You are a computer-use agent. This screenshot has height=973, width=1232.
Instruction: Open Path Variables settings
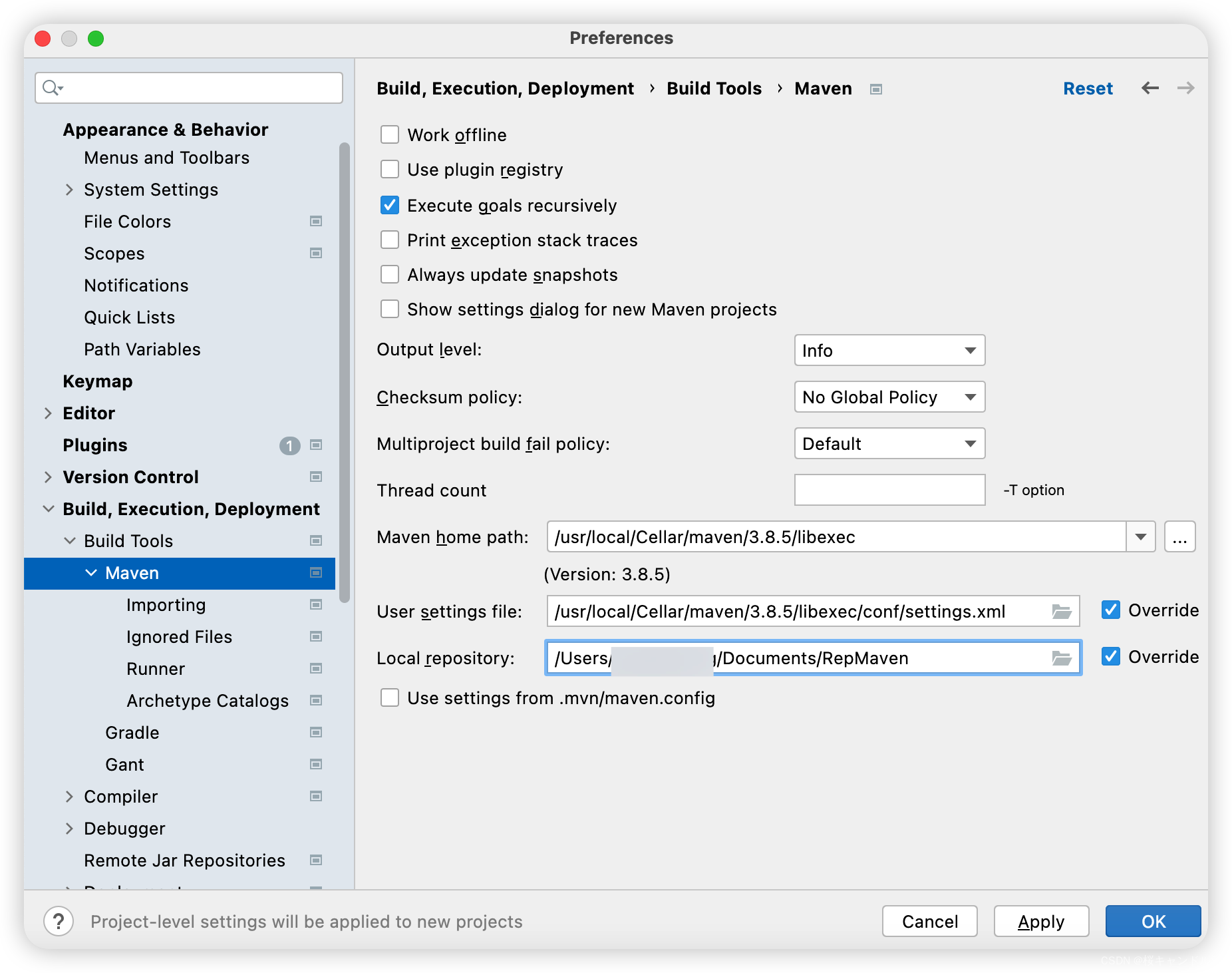[x=142, y=349]
